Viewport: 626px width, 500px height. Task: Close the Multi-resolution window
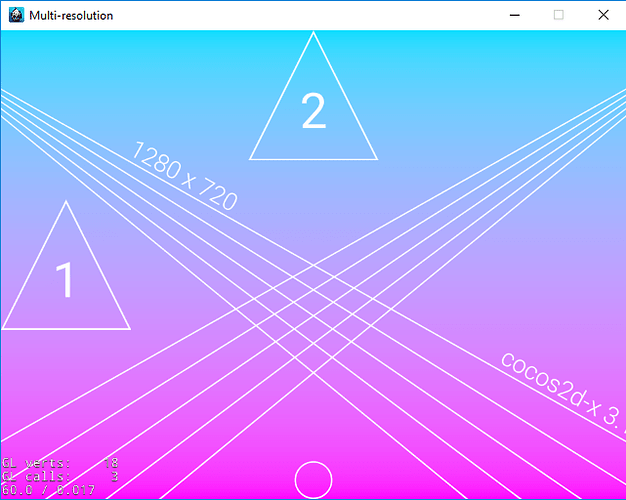pyautogui.click(x=603, y=15)
